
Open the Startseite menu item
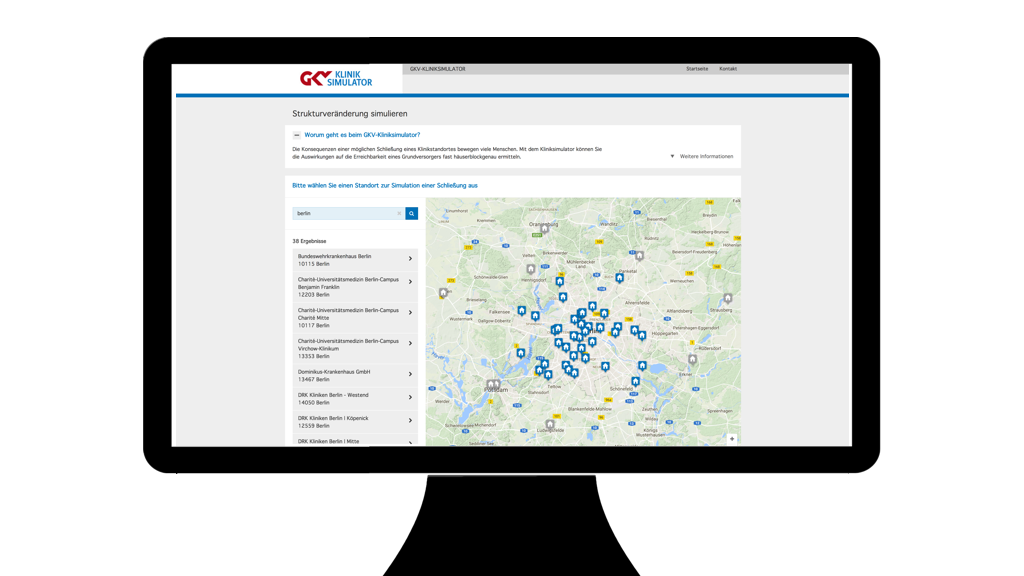point(697,69)
